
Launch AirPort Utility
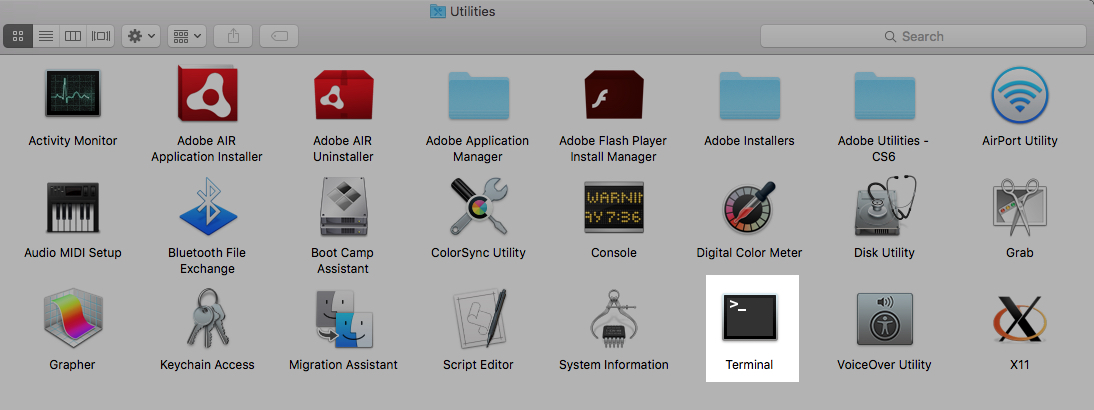coord(1019,97)
